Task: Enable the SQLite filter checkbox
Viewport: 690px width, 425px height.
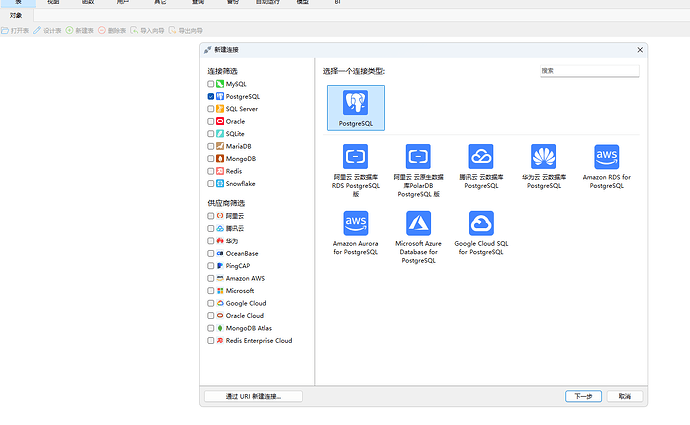Action: point(210,134)
